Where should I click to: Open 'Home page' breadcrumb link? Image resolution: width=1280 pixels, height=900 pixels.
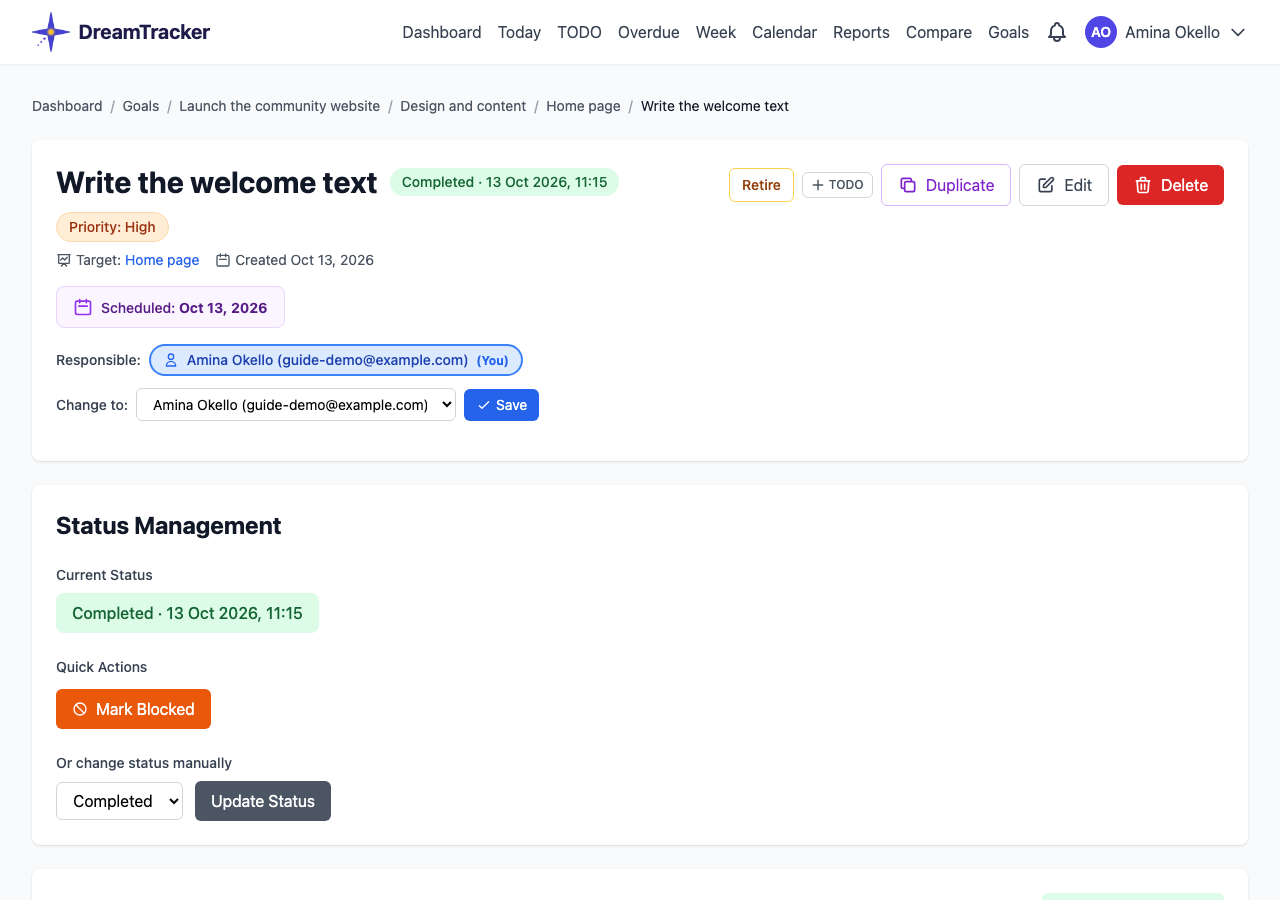583,106
